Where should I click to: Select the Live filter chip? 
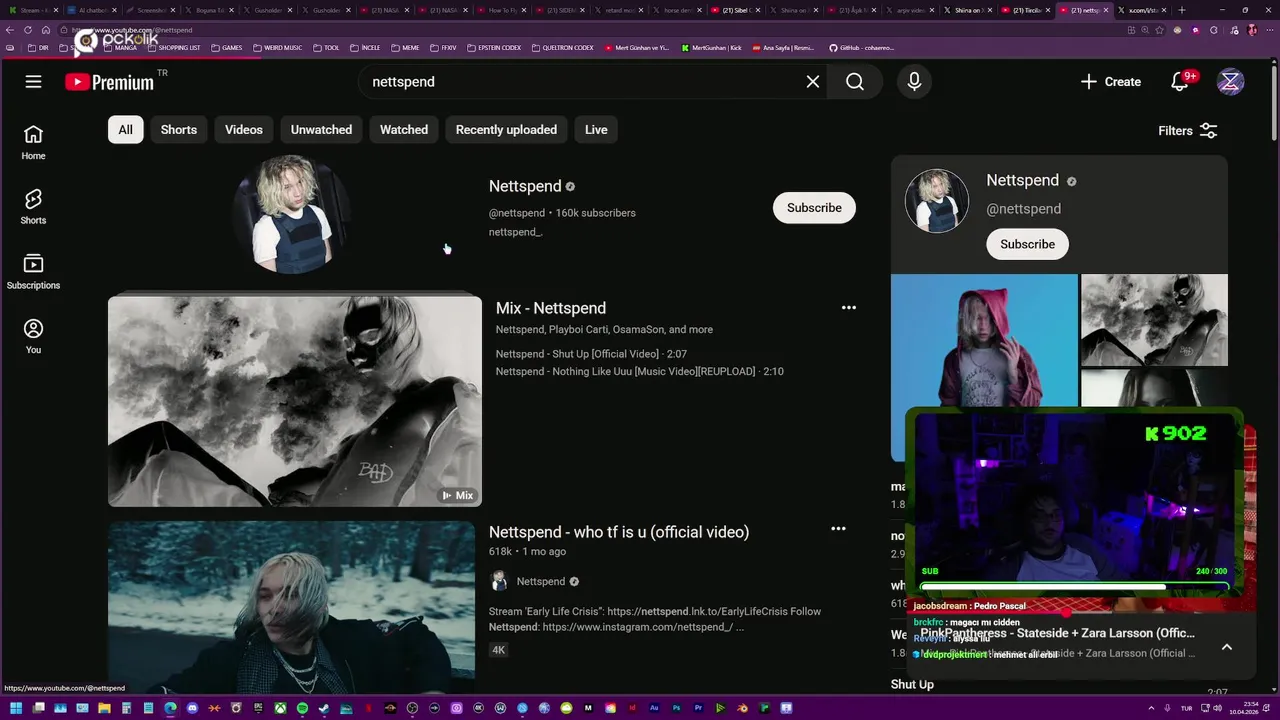[x=596, y=130]
